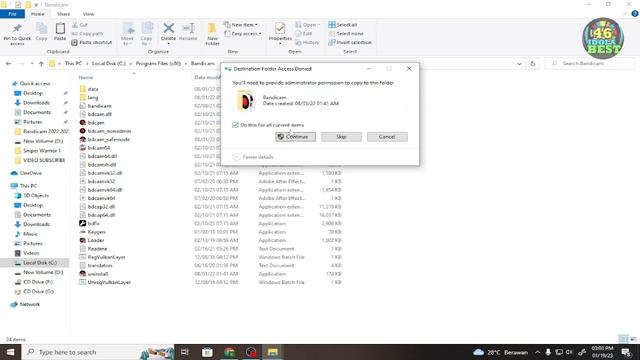Image resolution: width=640 pixels, height=360 pixels.
Task: Click Edit in Open group
Action: pos(304,33)
